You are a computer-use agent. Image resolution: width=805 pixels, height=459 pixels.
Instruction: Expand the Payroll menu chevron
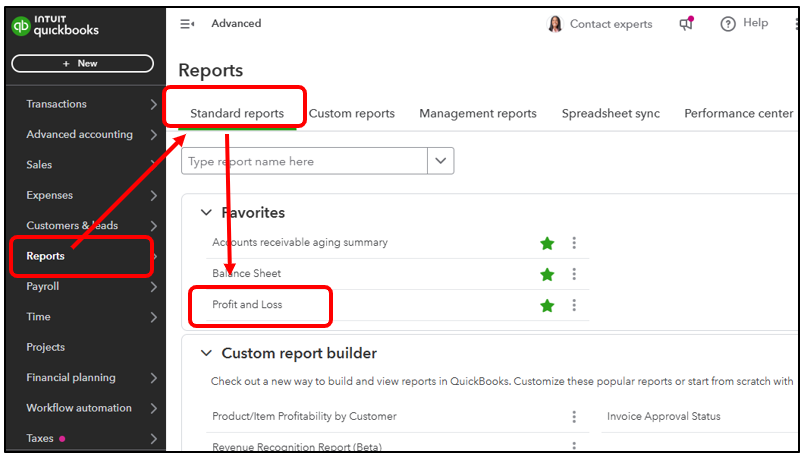coord(153,287)
